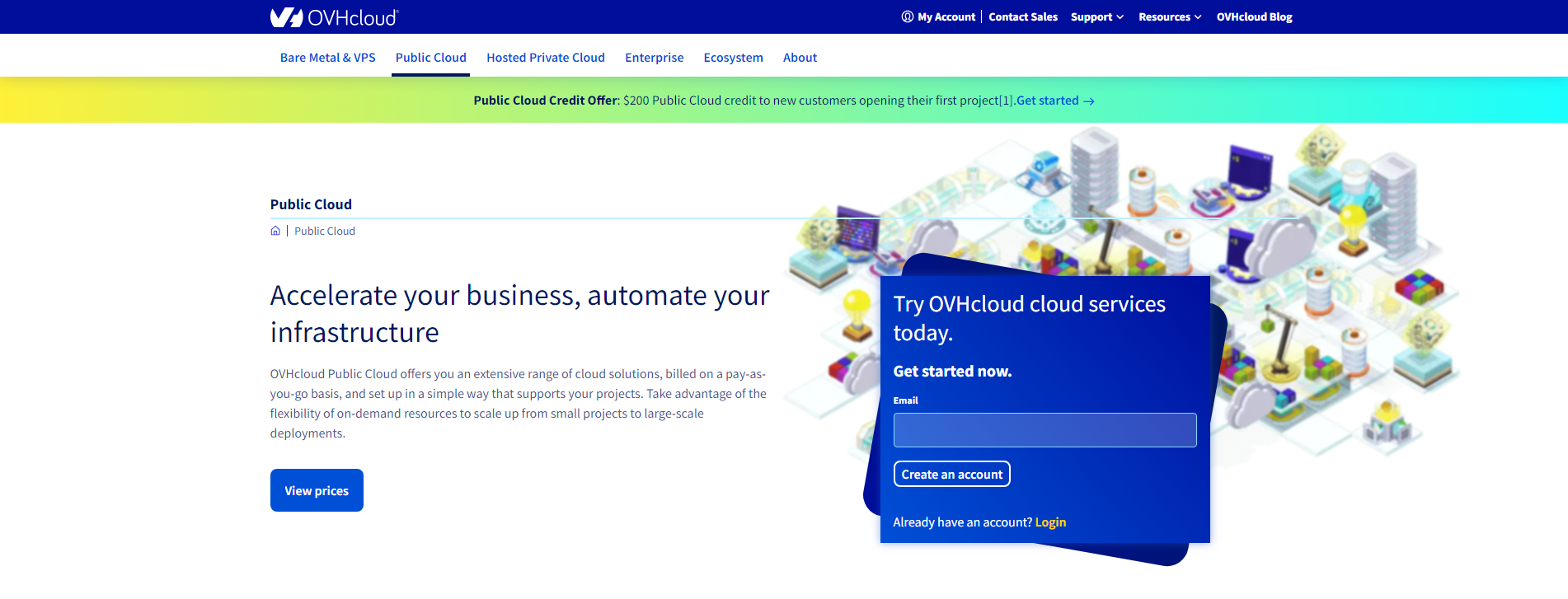
Task: Click the OVHcloud logo
Action: (x=334, y=17)
